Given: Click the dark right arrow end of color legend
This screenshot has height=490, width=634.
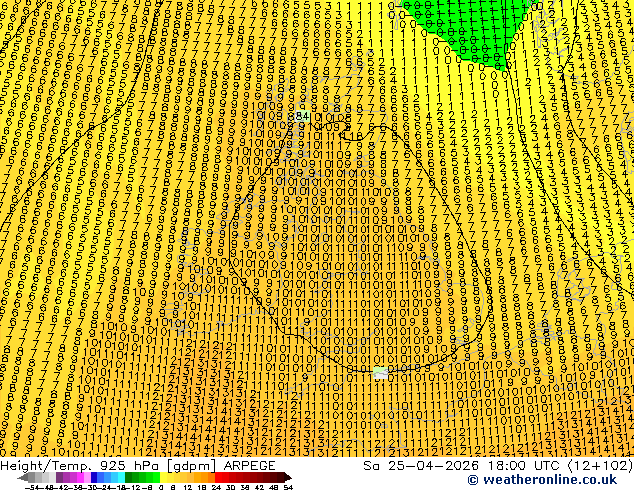Looking at the screenshot, I should coord(287,478).
